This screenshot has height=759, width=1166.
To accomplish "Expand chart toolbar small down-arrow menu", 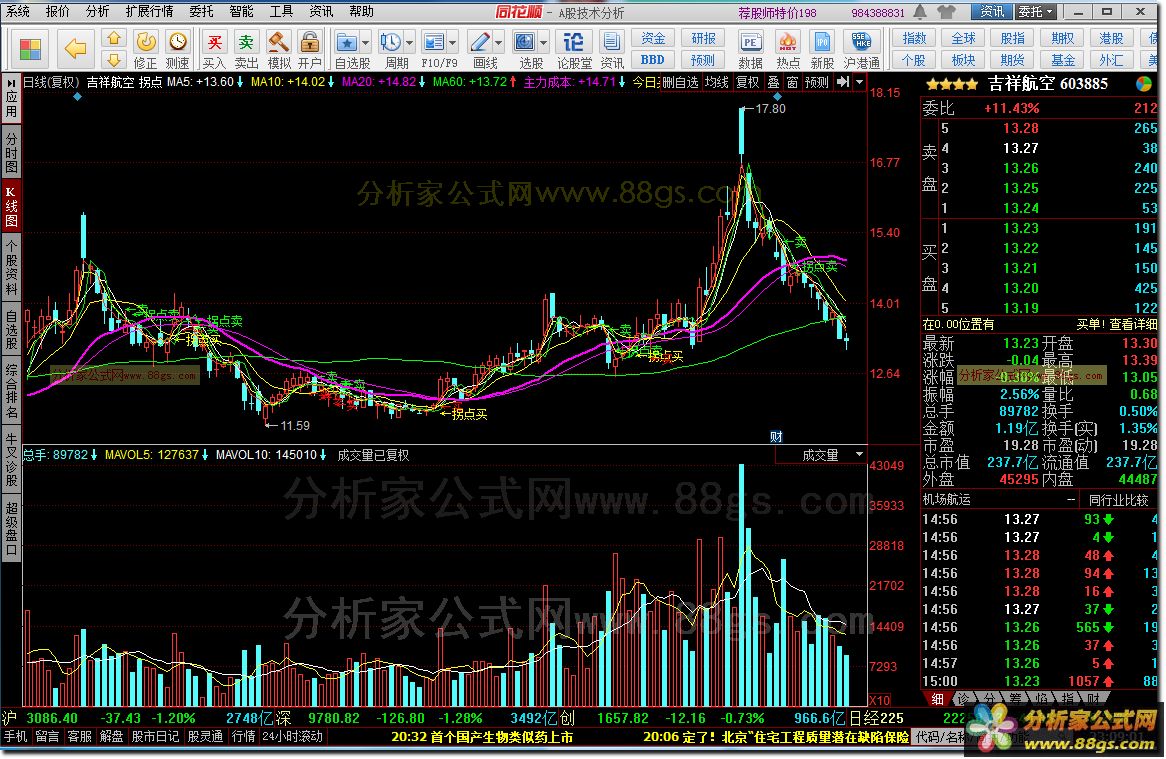I will coord(860,82).
